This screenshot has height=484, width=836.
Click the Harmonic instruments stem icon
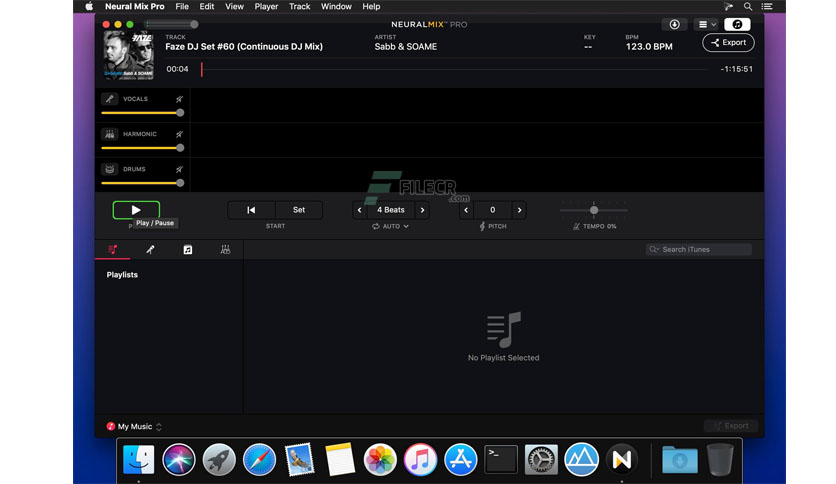click(x=109, y=134)
